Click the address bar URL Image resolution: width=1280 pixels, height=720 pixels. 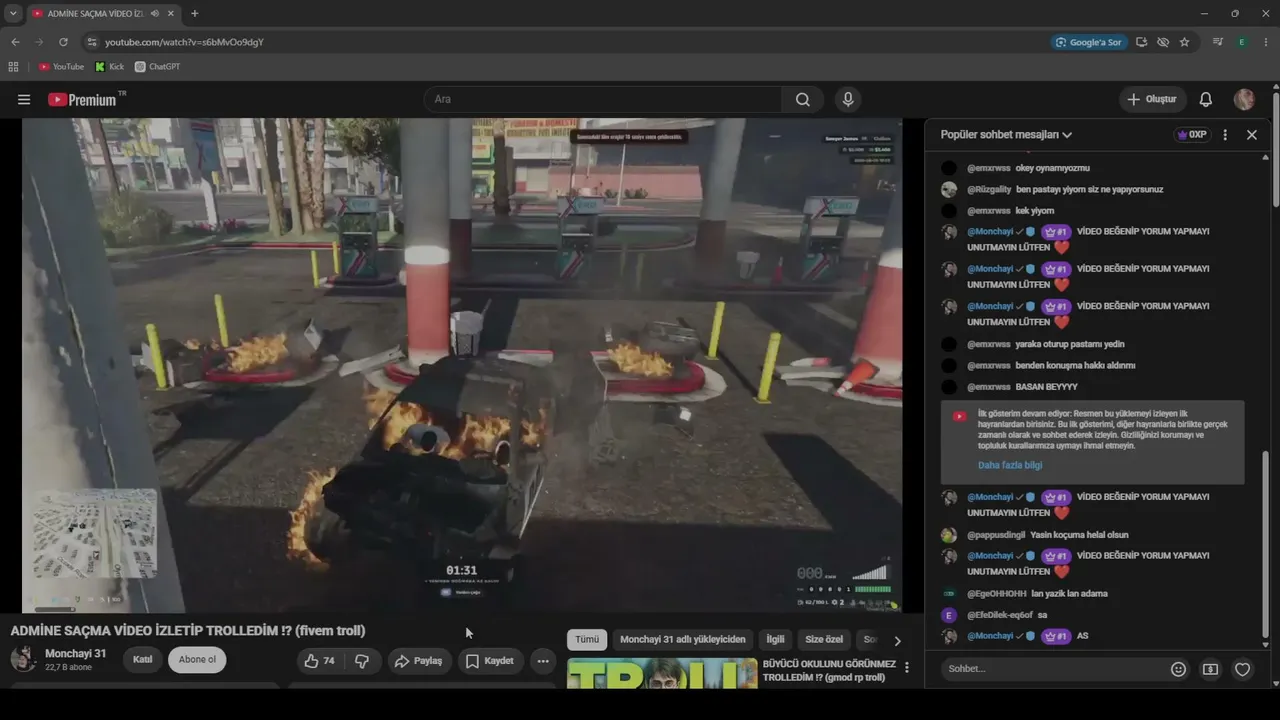pyautogui.click(x=184, y=42)
